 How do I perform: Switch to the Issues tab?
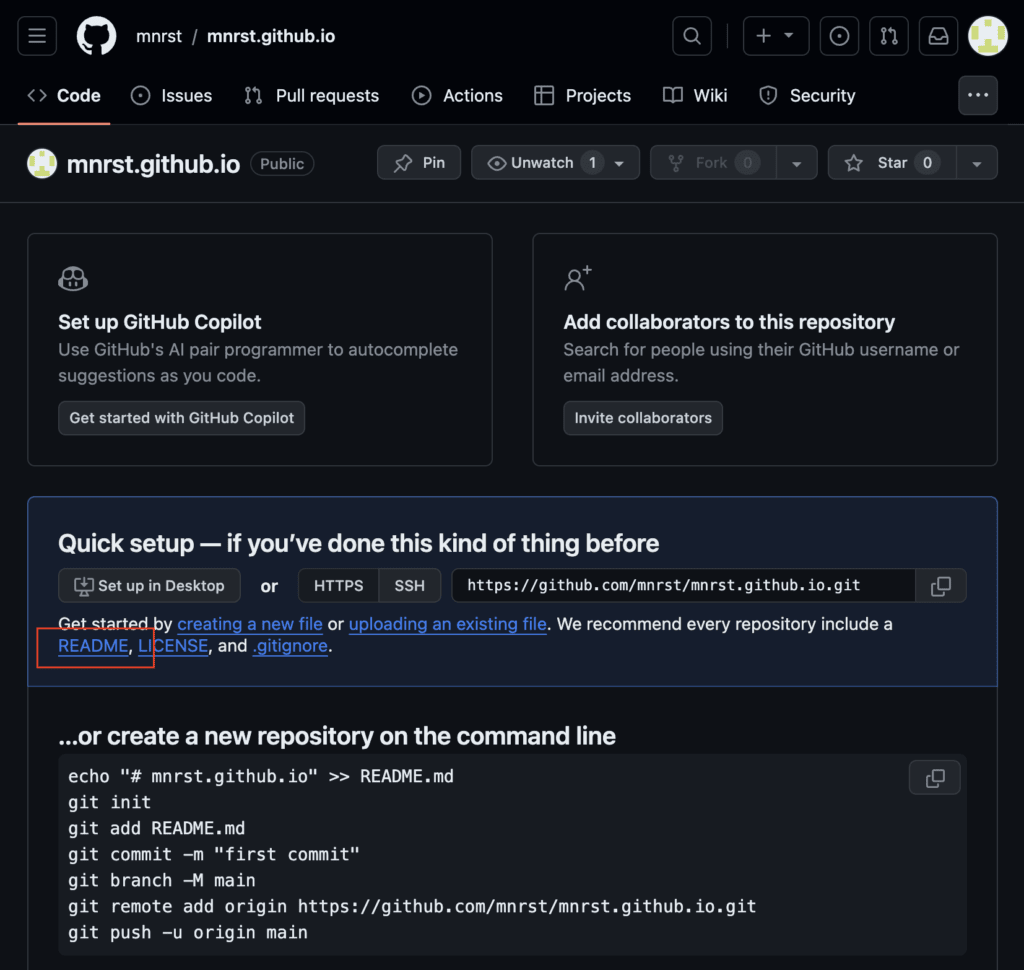click(x=171, y=95)
